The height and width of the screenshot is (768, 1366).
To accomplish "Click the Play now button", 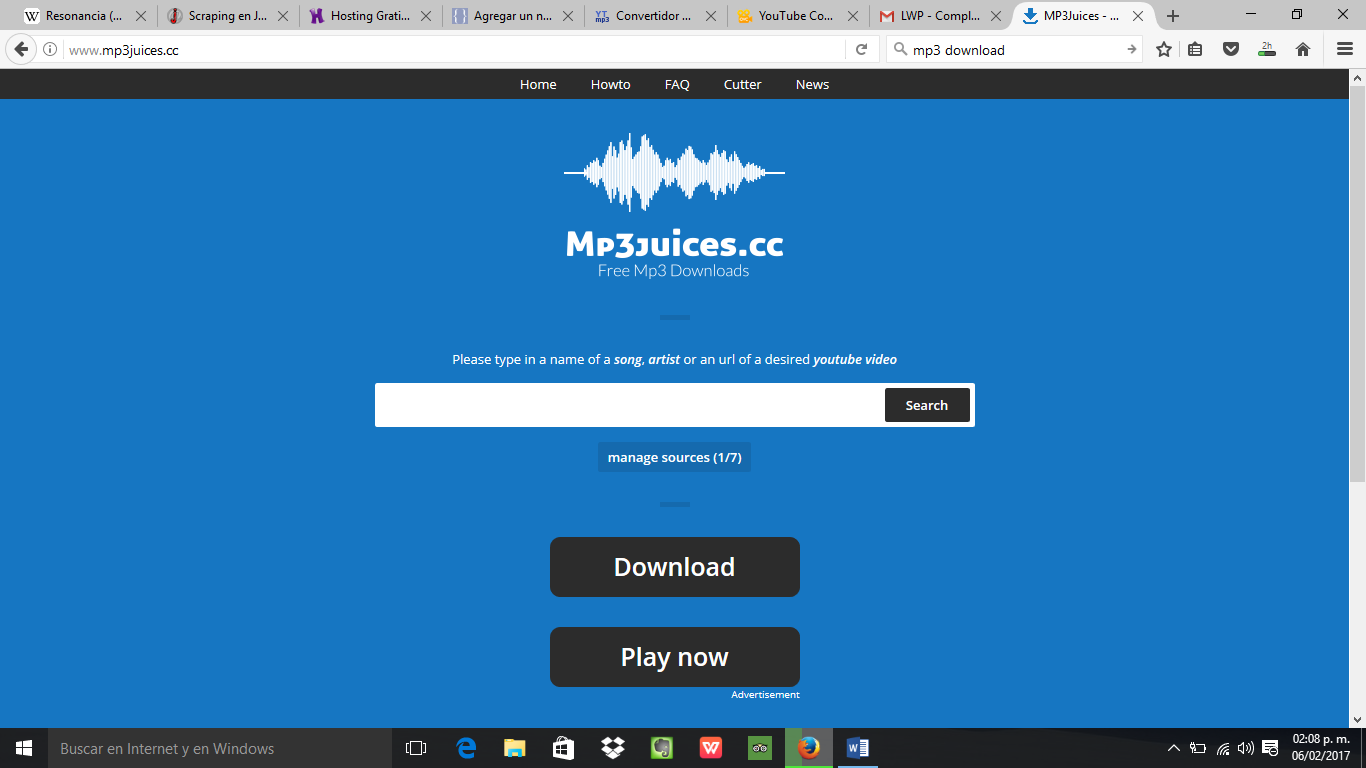I will [x=675, y=657].
